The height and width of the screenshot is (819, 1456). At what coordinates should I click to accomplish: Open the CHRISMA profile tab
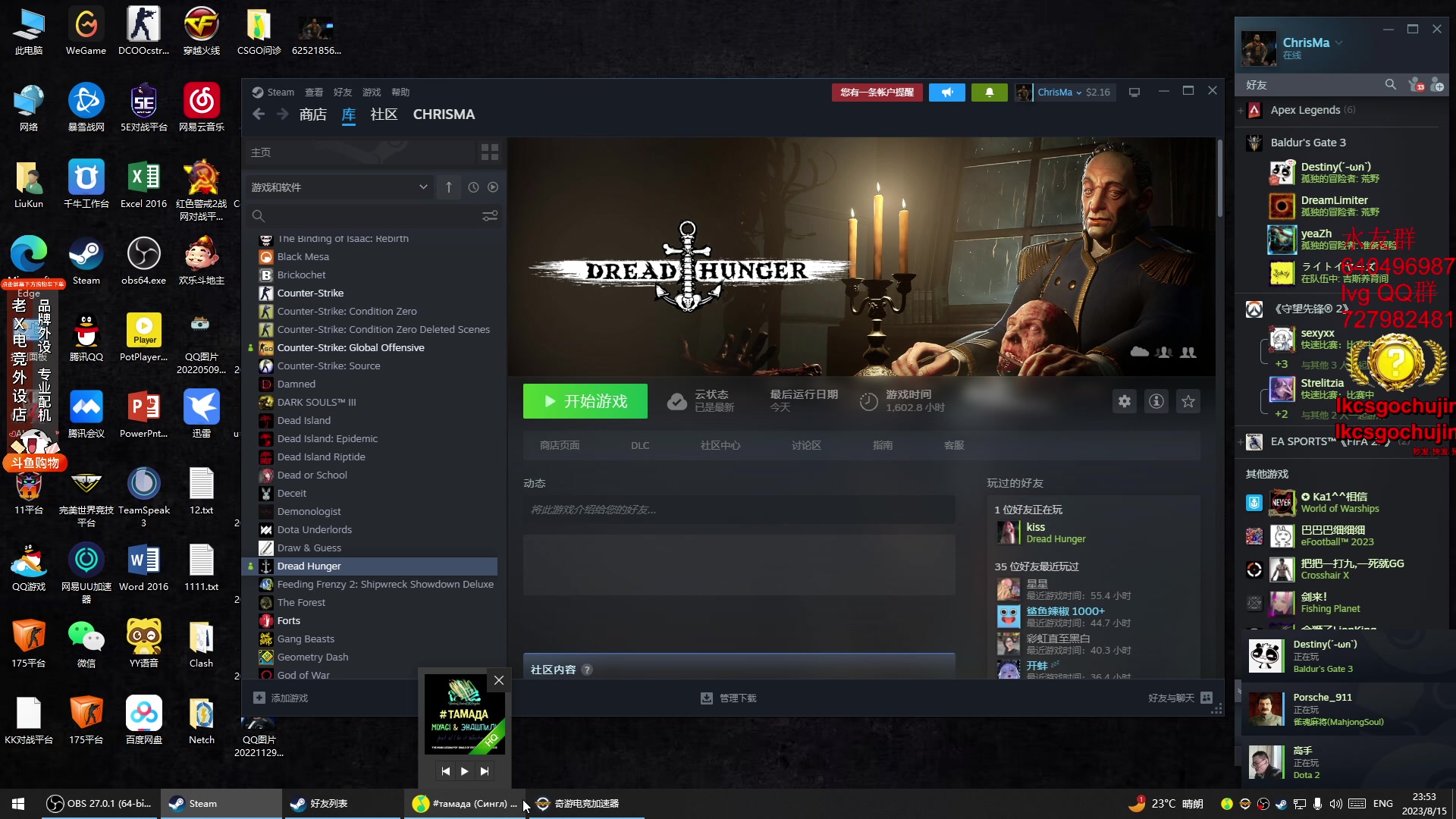(x=444, y=115)
